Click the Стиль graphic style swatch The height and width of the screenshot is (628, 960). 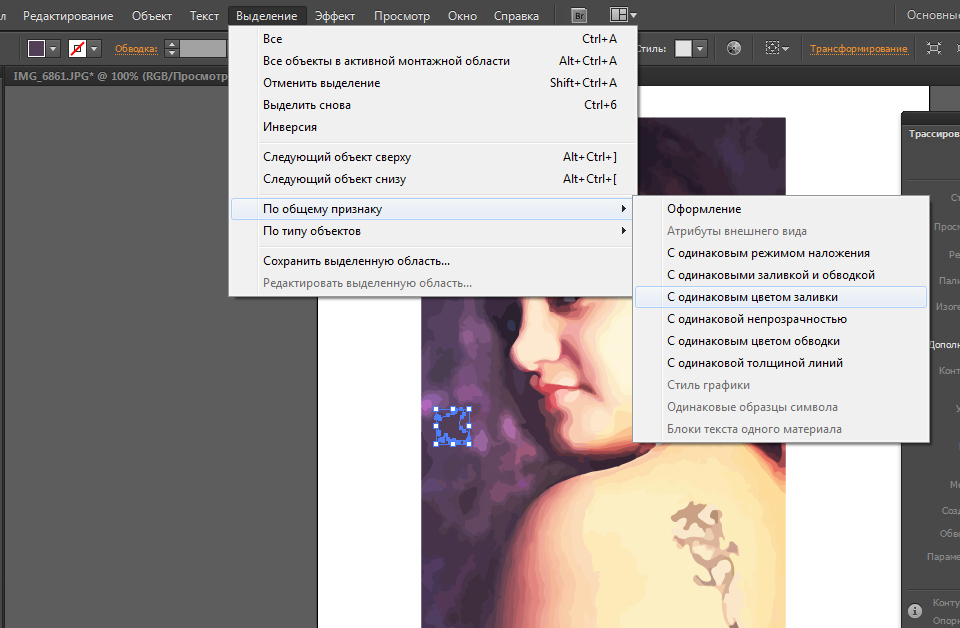683,48
